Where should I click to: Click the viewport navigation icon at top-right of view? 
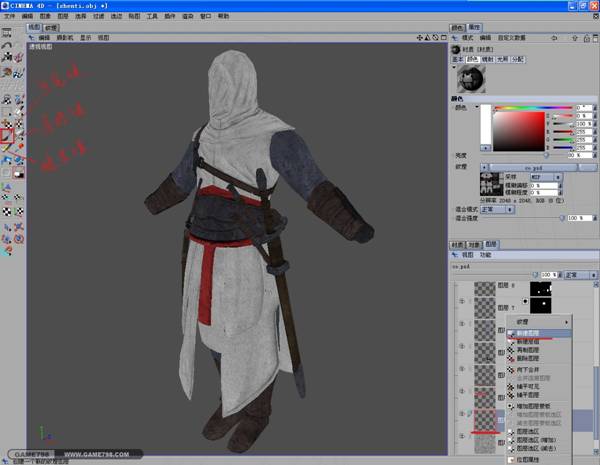421,37
